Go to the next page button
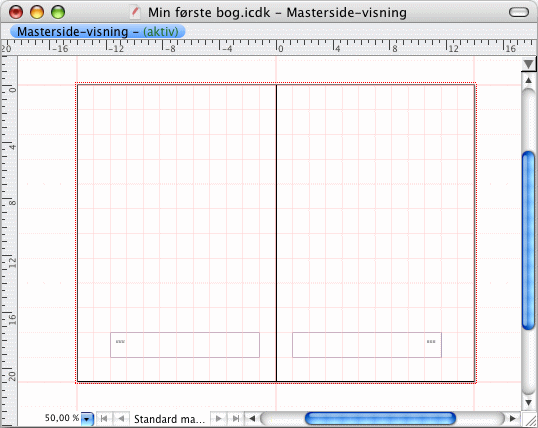 tap(218, 419)
